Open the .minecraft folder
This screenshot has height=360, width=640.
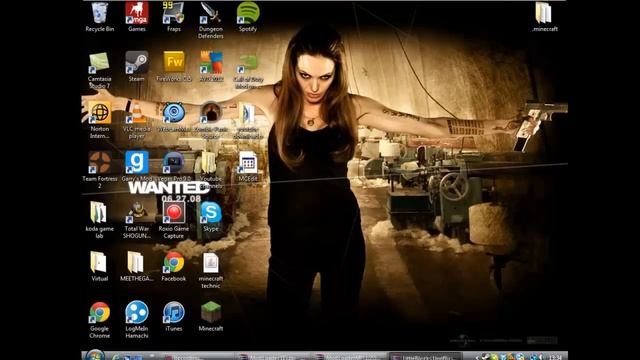click(544, 13)
